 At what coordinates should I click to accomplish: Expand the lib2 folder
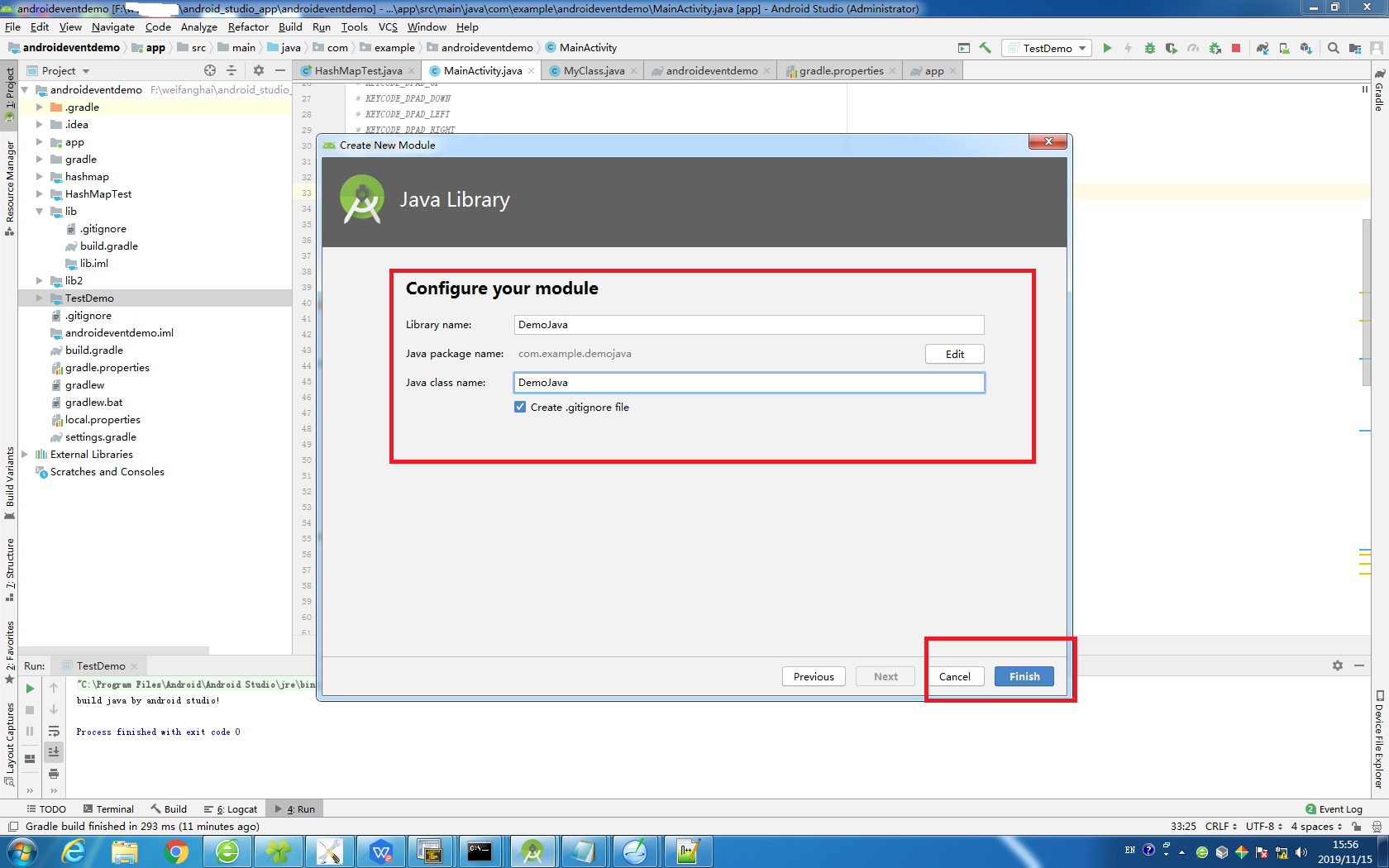39,281
